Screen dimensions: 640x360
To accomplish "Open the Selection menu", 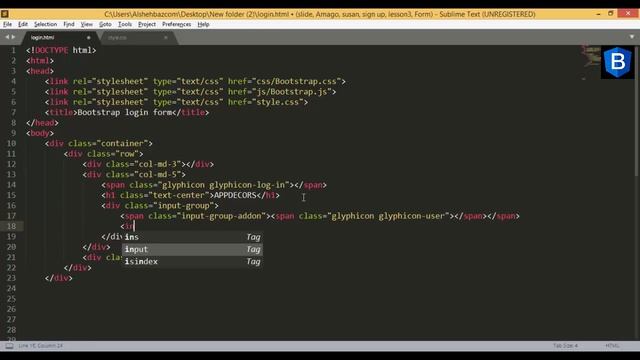I will [x=45, y=24].
